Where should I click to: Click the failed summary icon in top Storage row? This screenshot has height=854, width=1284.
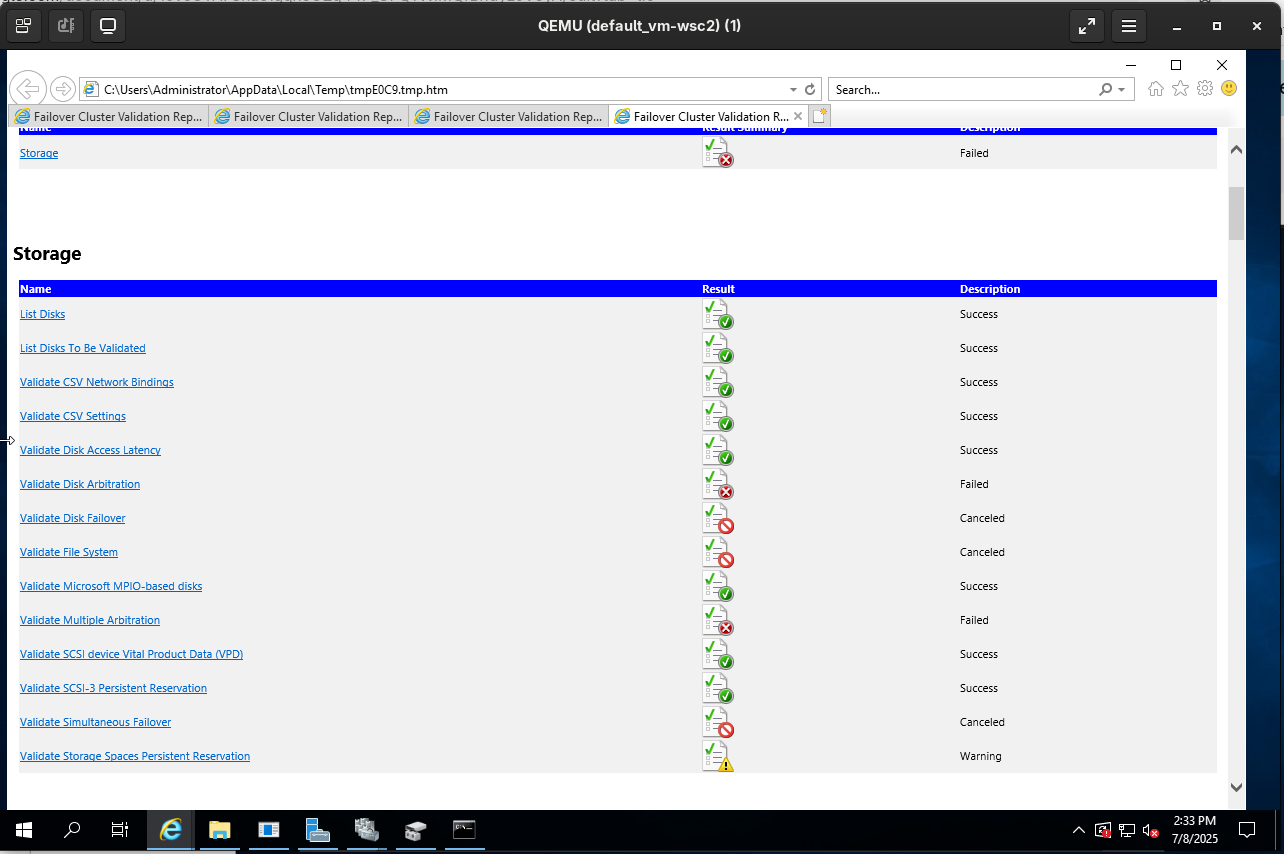pos(718,153)
